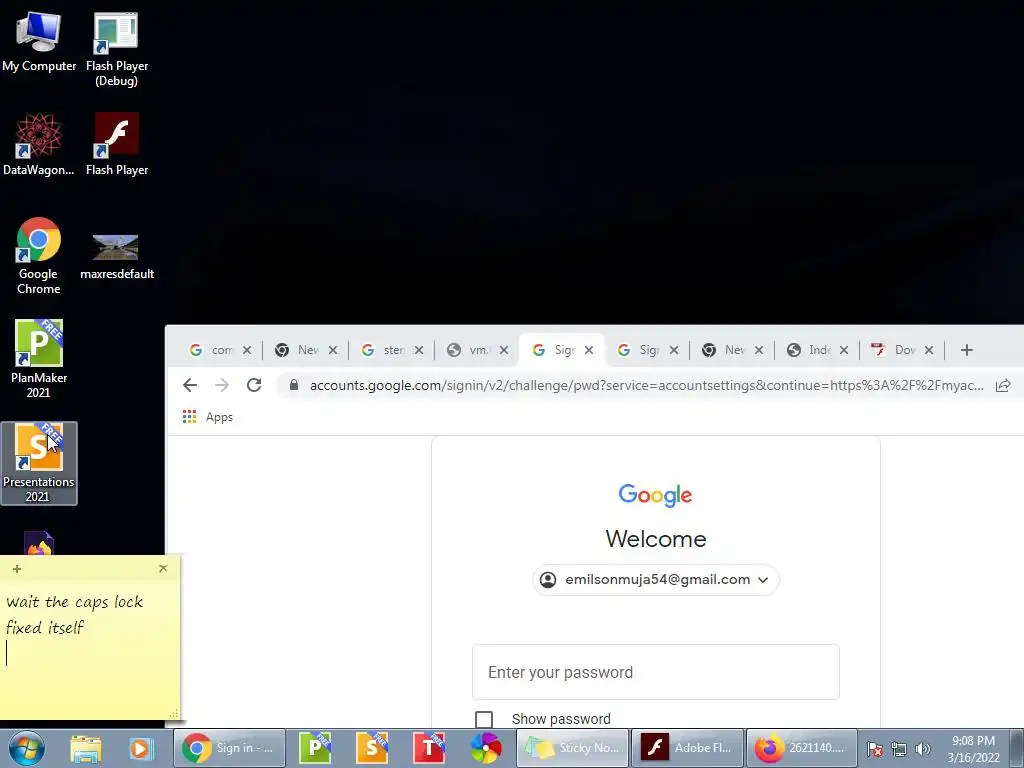1024x768 pixels.
Task: Share this page via the share icon
Action: [1003, 385]
